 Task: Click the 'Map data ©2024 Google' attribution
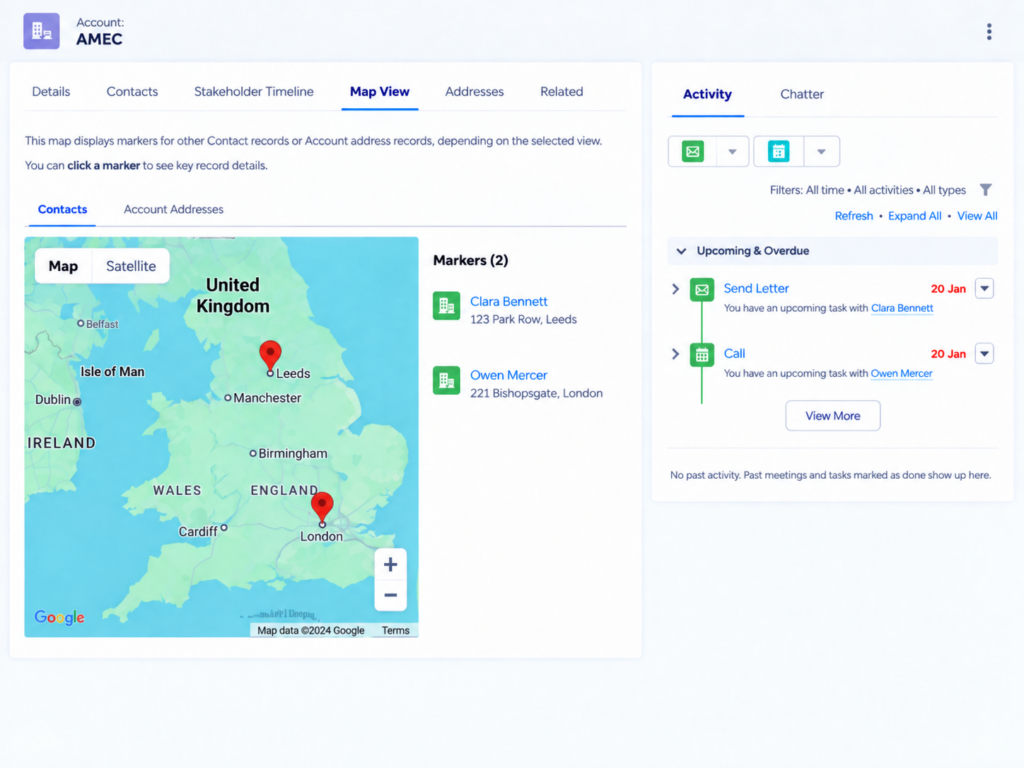tap(310, 630)
